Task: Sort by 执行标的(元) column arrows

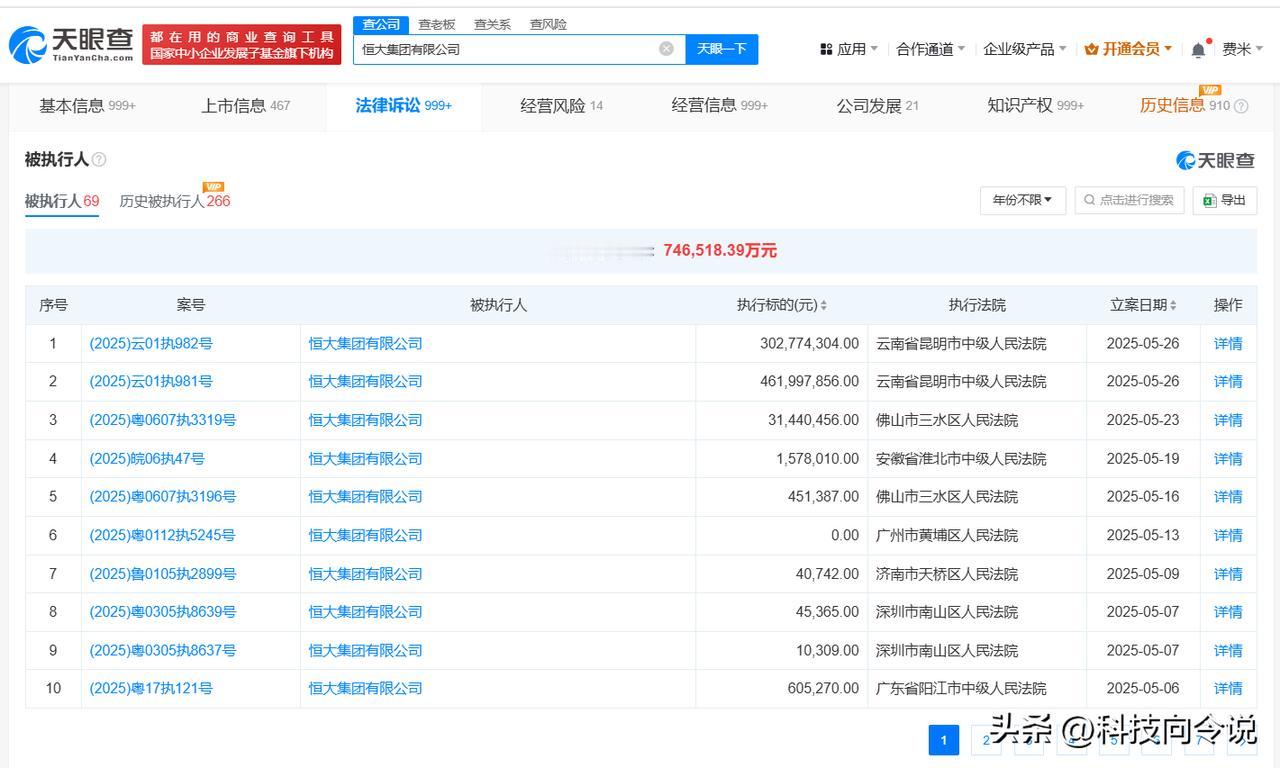Action: (823, 305)
